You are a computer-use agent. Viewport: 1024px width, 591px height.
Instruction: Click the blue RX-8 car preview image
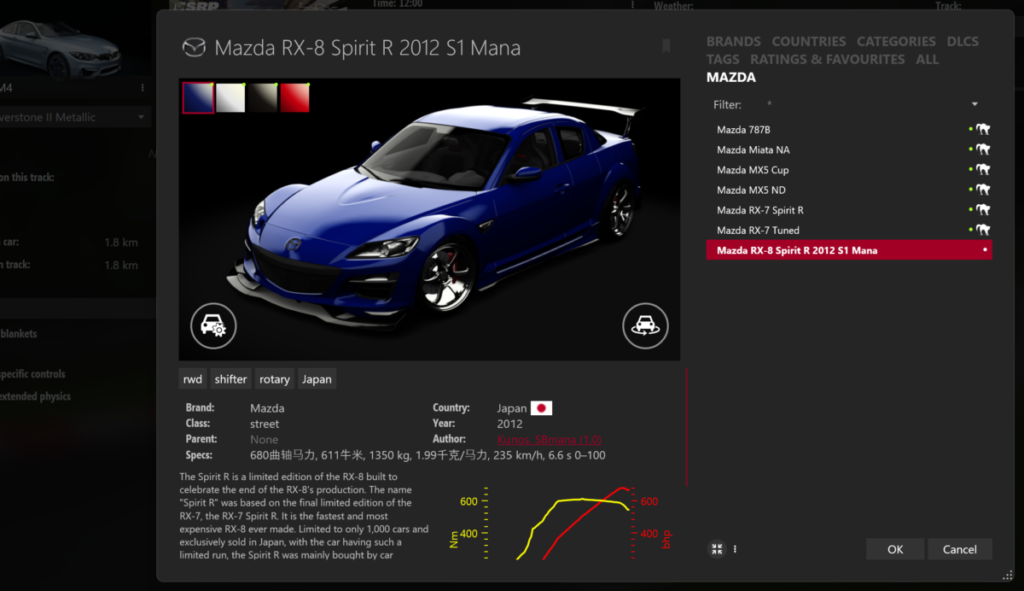click(430, 219)
